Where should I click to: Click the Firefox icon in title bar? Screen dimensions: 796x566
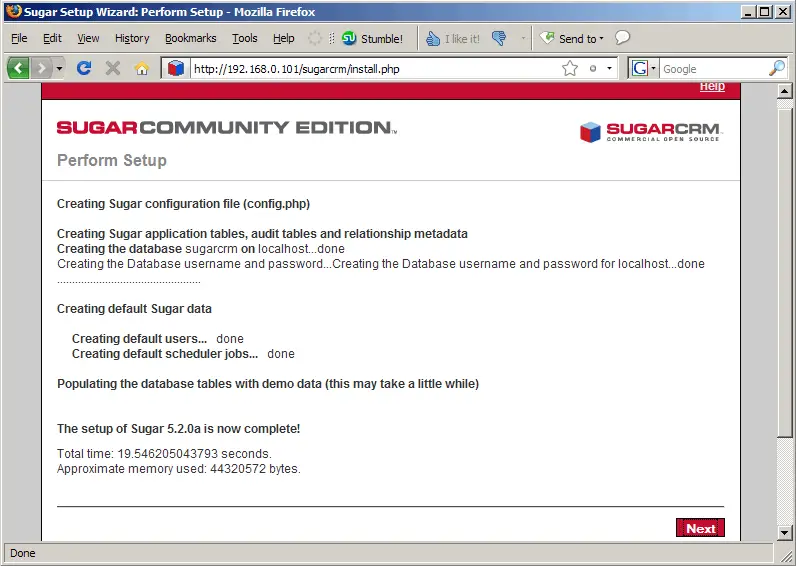click(13, 11)
